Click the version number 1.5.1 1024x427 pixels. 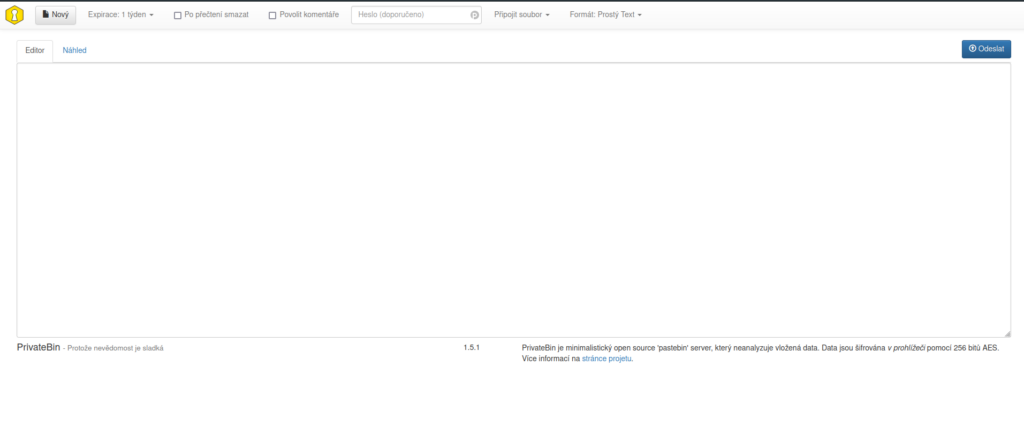coord(472,347)
